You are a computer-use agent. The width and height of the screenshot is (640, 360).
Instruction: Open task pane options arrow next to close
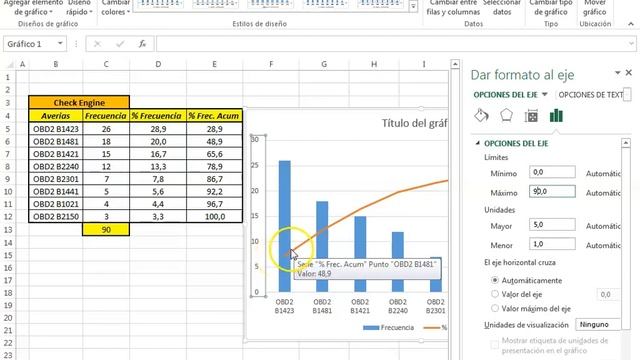(x=618, y=73)
